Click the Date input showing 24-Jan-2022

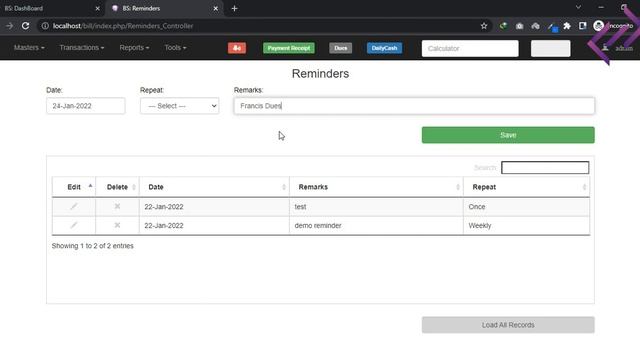(86, 106)
